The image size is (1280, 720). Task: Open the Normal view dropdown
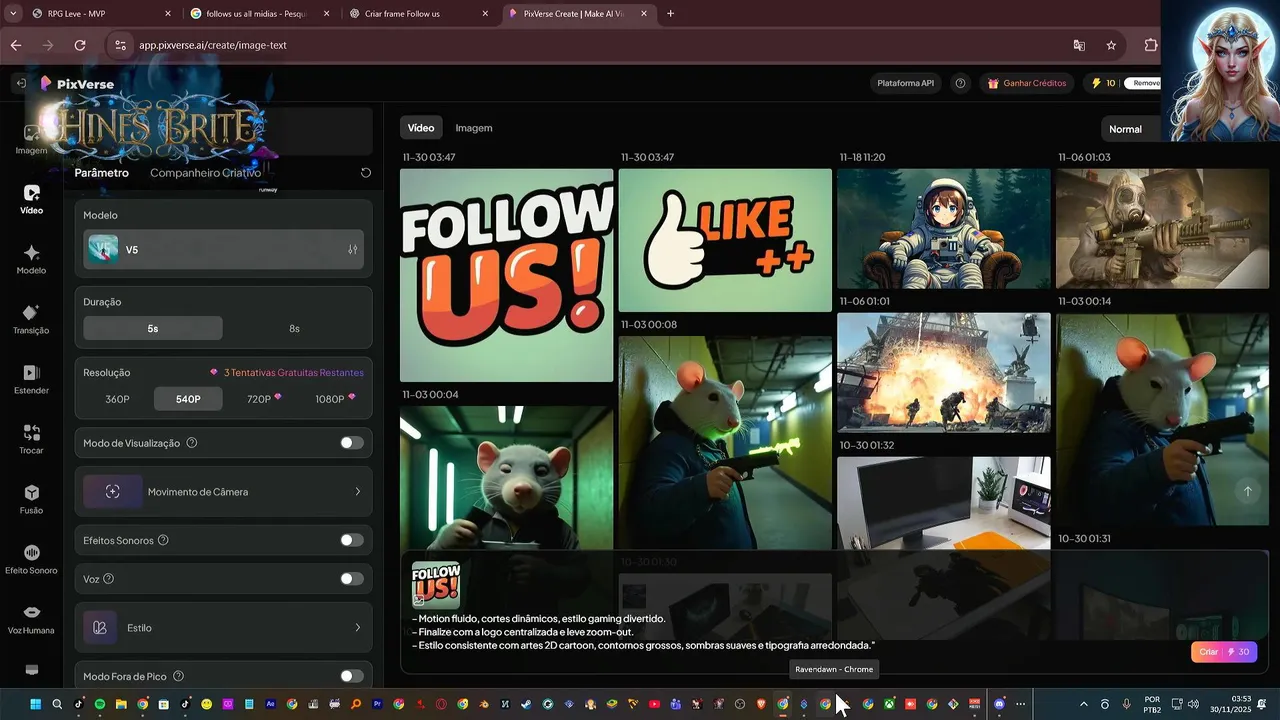1130,129
